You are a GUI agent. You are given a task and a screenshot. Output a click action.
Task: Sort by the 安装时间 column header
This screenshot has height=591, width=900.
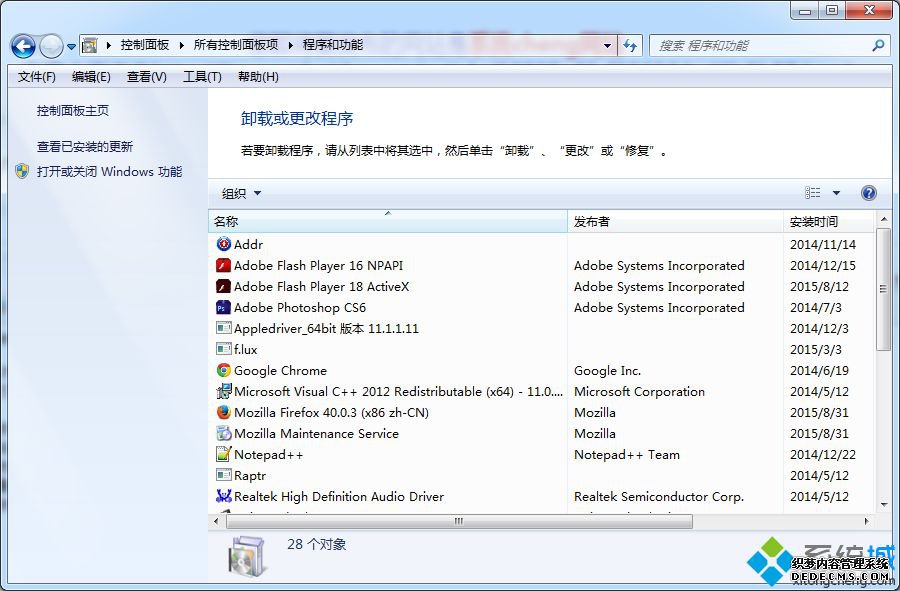tap(829, 221)
